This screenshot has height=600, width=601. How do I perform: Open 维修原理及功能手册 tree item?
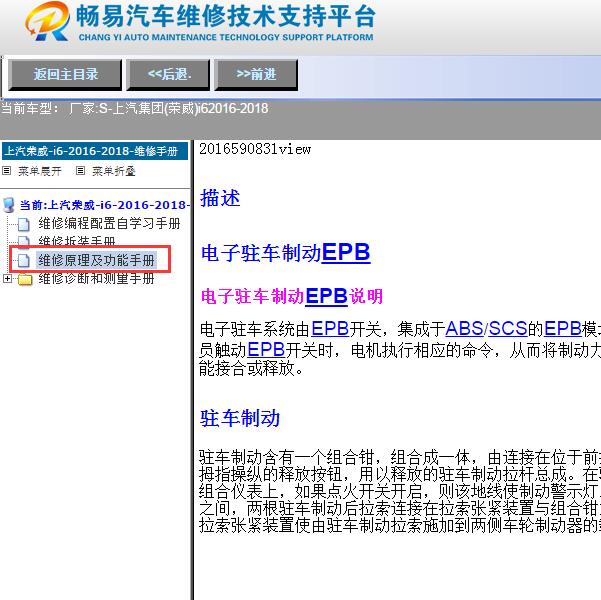click(x=96, y=260)
